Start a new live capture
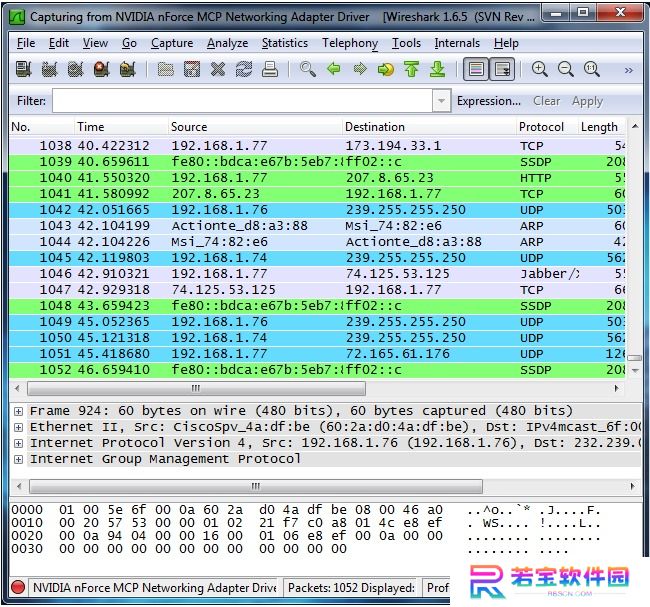Viewport: 650px width, 607px height. tap(75, 69)
